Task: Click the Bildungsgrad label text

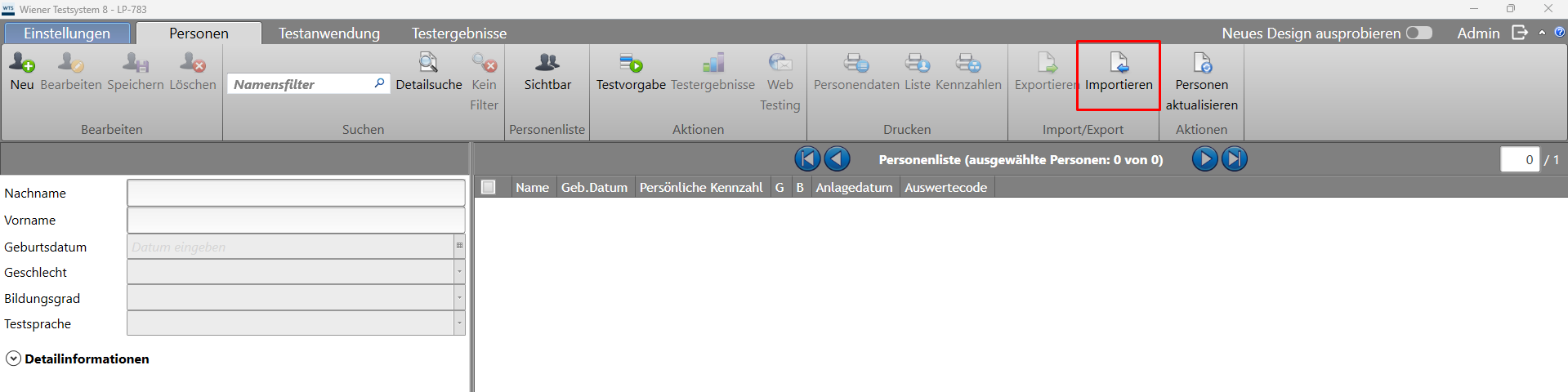Action: (42, 298)
